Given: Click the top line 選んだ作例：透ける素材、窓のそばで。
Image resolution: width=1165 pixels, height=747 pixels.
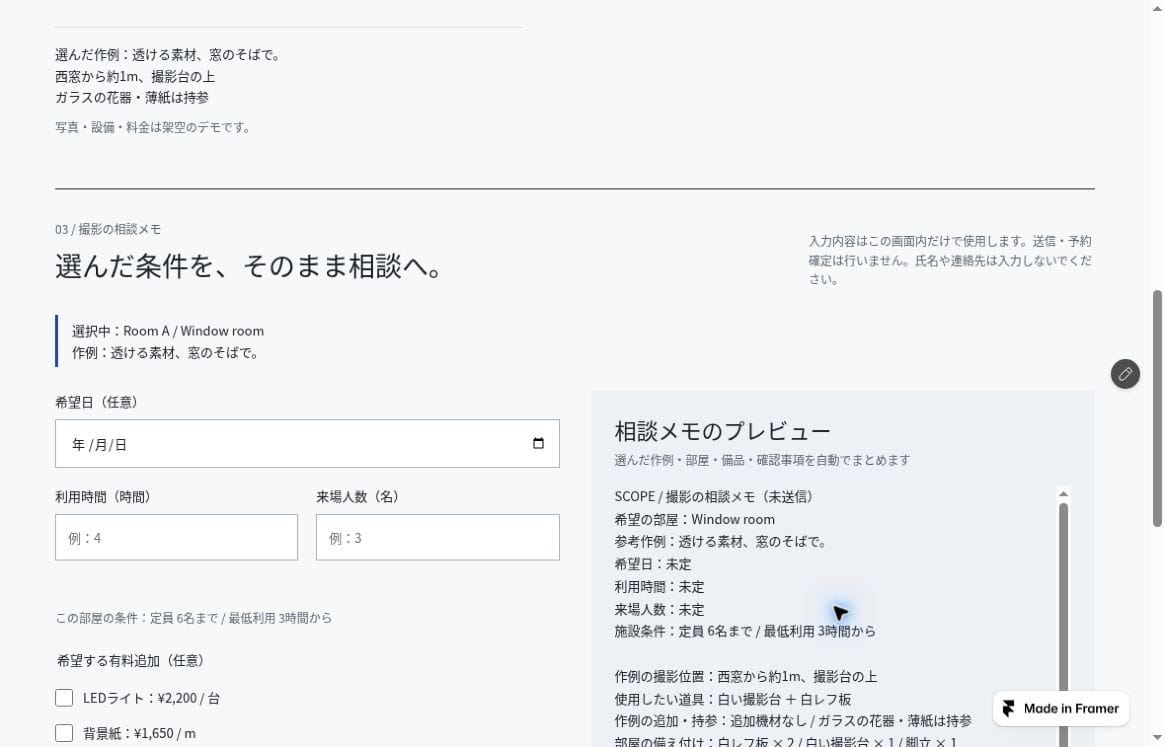Looking at the screenshot, I should click(x=167, y=55).
